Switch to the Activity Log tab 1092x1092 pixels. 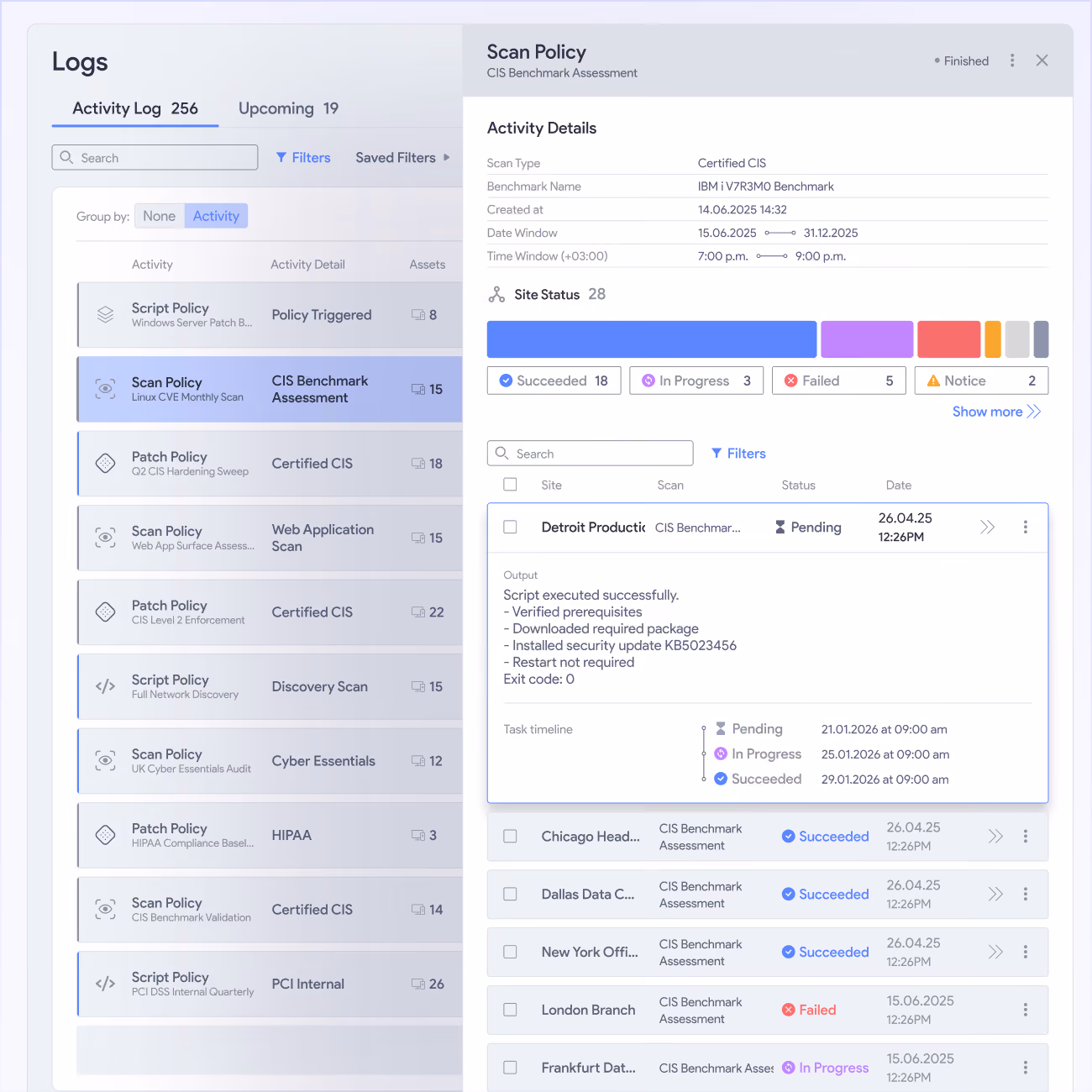point(135,108)
